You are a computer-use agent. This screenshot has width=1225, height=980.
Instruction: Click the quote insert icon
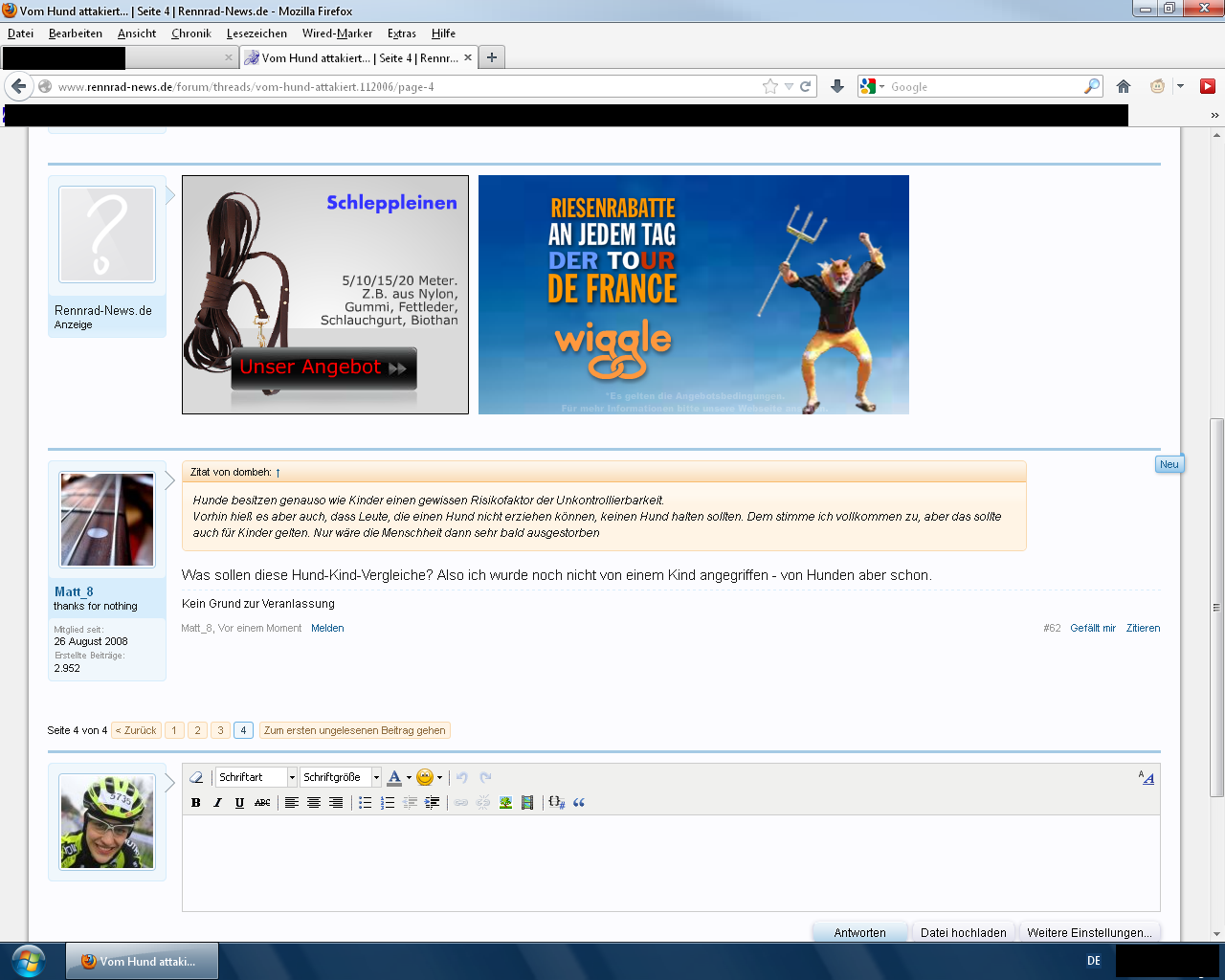579,803
